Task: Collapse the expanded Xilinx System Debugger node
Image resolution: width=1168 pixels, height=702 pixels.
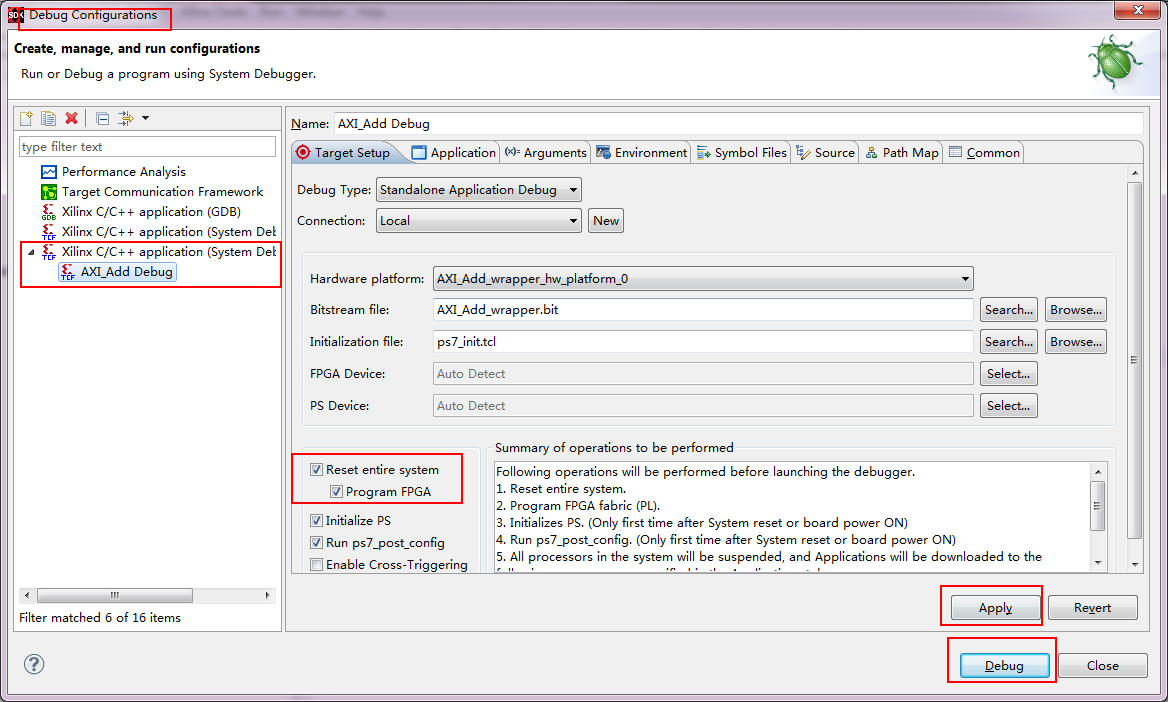Action: pyautogui.click(x=31, y=252)
